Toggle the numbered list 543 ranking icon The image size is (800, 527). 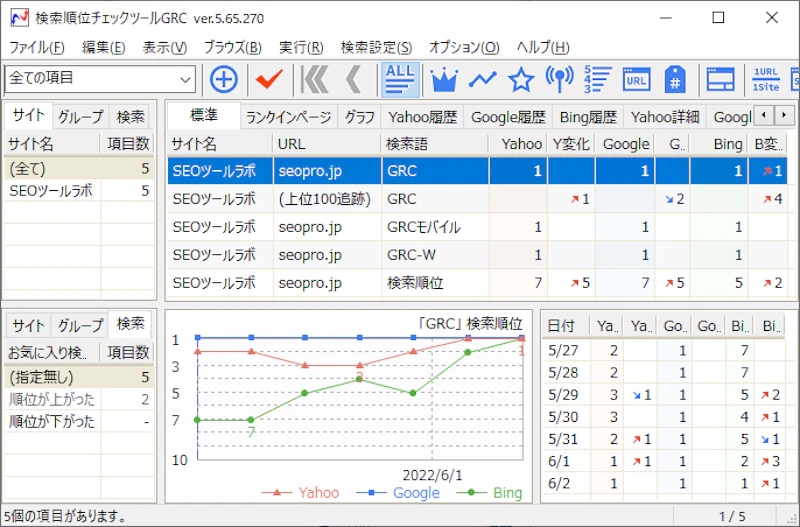tap(598, 79)
